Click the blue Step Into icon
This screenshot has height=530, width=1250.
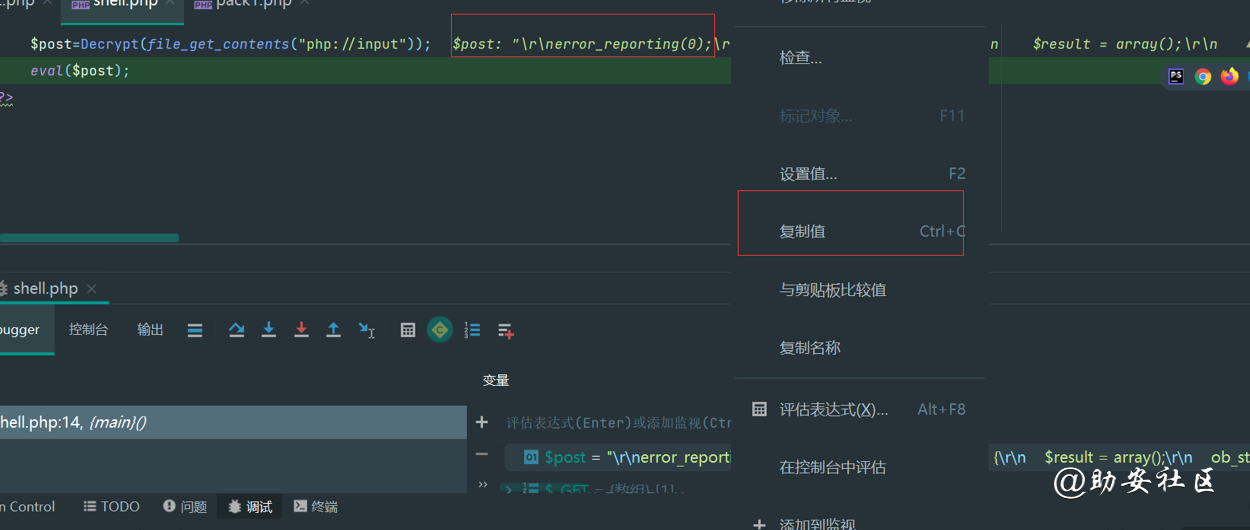pos(268,330)
